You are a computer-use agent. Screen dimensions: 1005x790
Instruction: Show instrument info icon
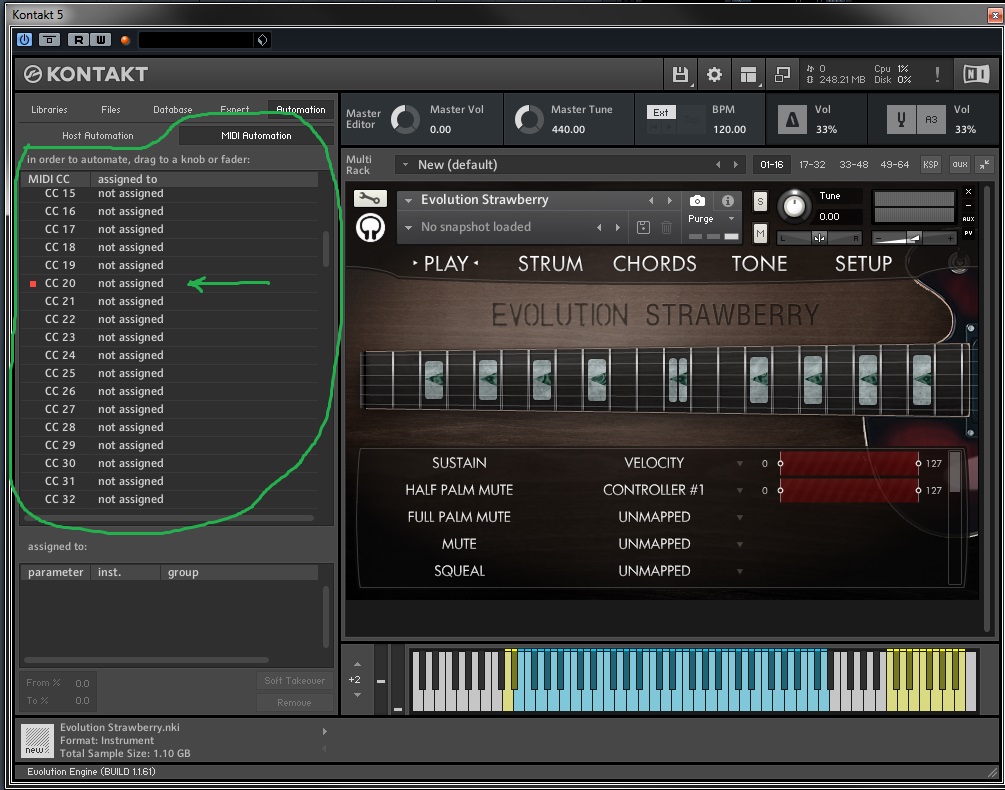click(x=727, y=200)
